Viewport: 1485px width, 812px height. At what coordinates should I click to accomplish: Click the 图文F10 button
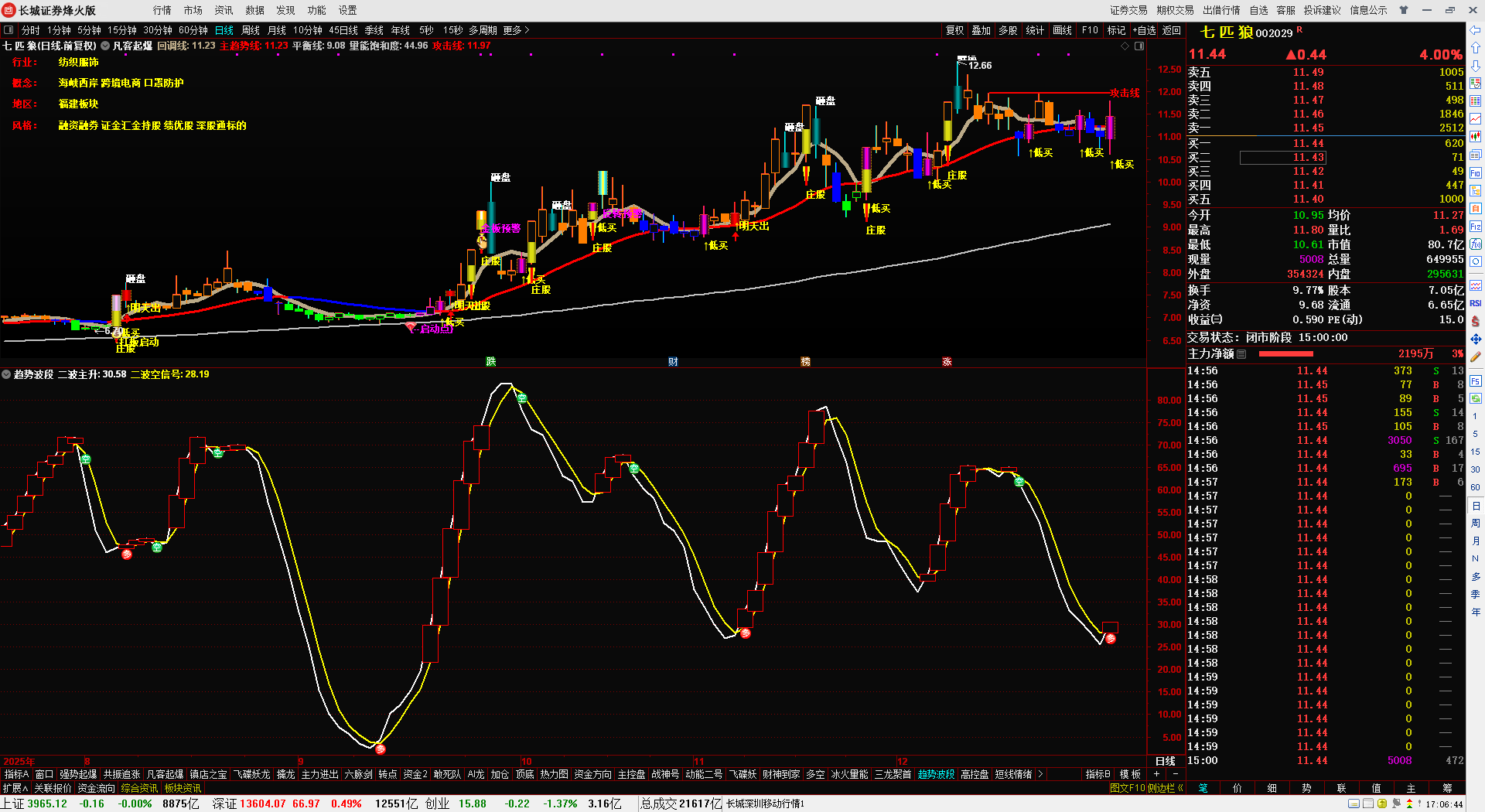click(x=1128, y=788)
